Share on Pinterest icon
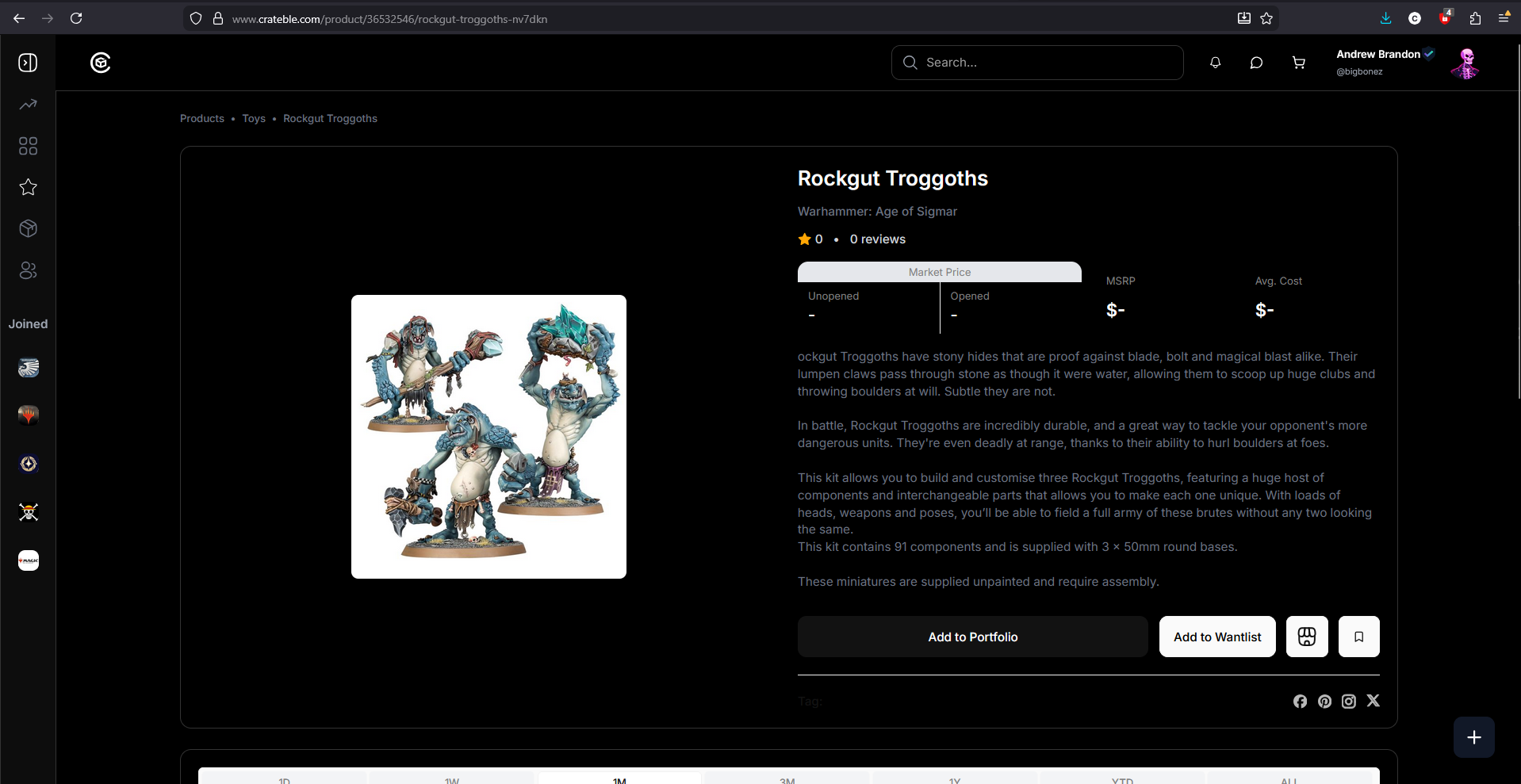This screenshot has width=1521, height=784. [x=1324, y=702]
